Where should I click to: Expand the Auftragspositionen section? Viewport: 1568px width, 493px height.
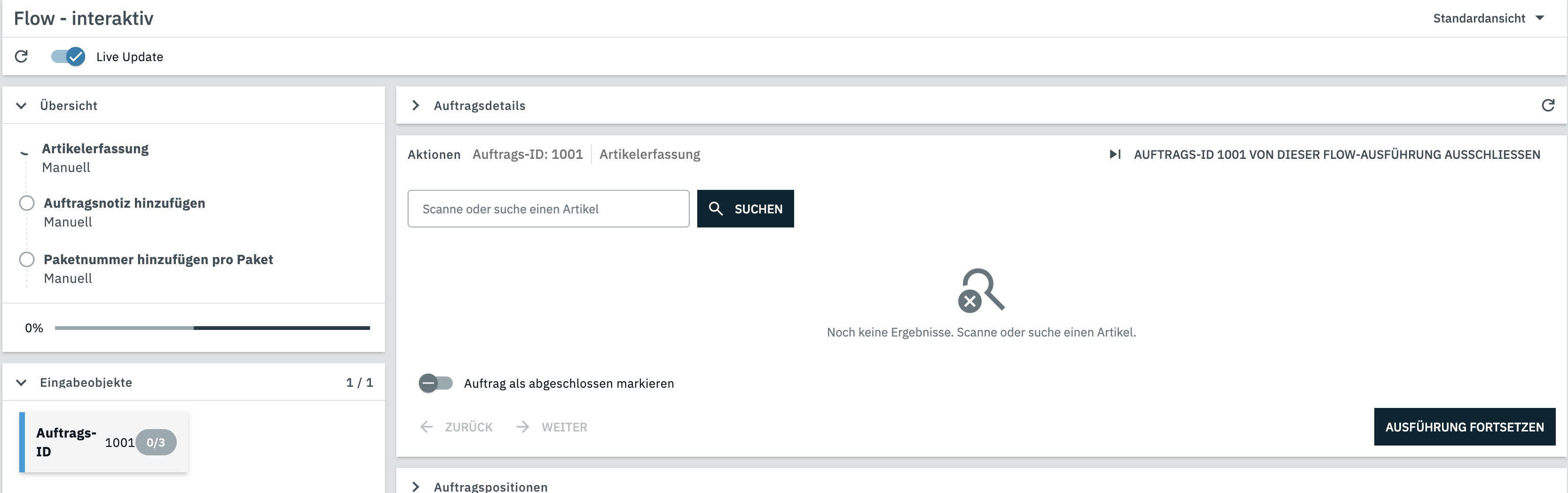tap(416, 486)
